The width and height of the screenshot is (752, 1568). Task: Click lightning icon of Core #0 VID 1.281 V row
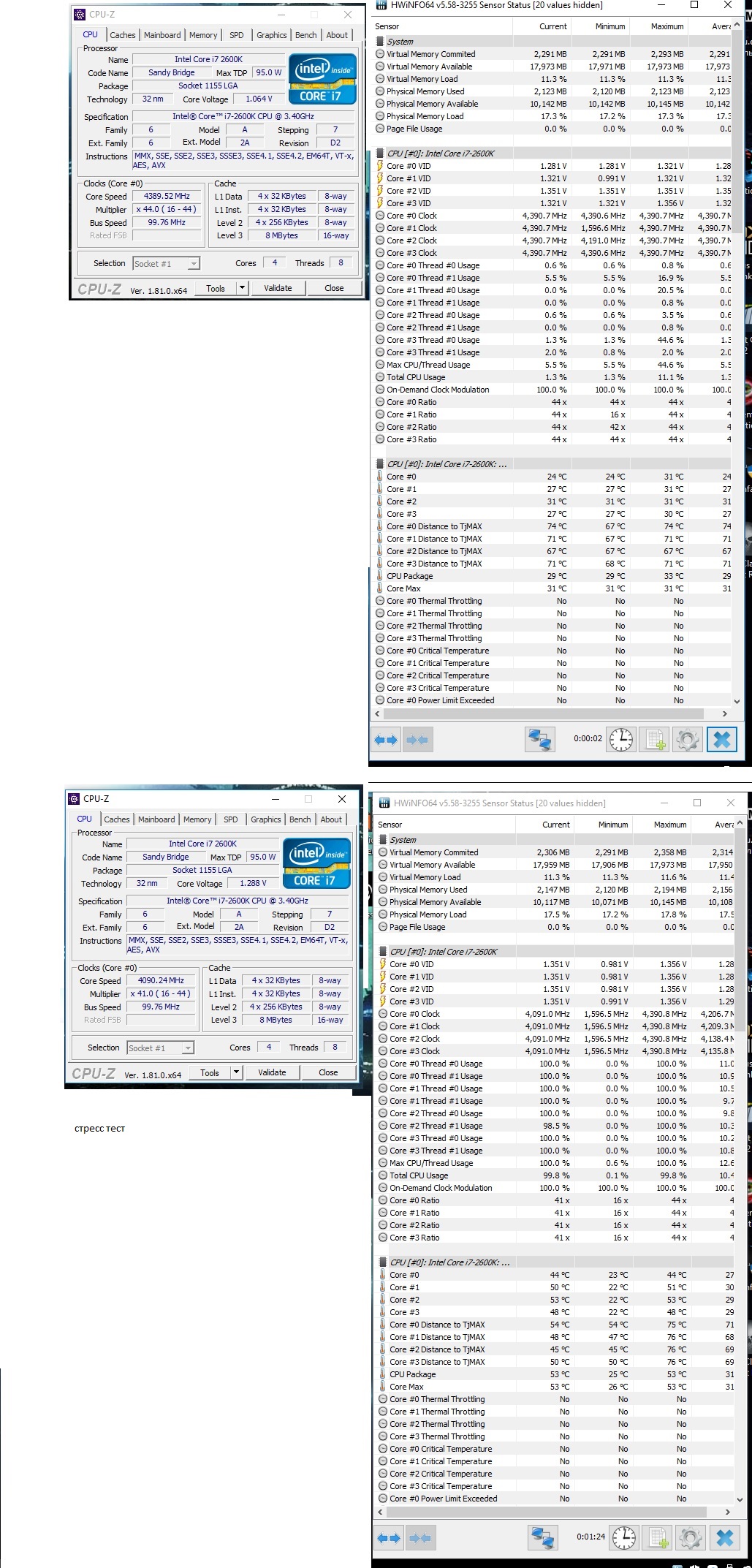(x=380, y=166)
